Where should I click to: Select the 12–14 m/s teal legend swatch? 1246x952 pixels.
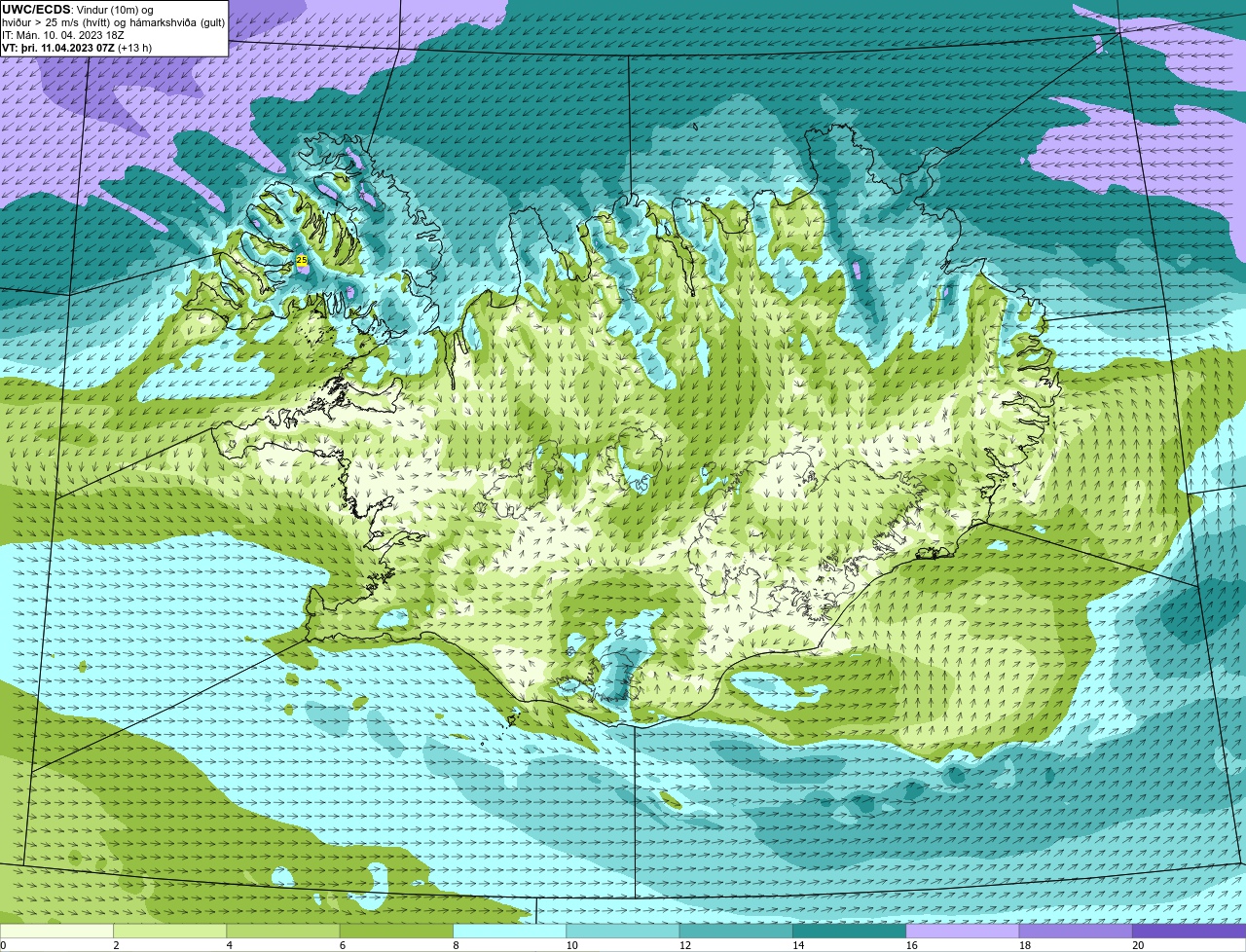point(736,931)
